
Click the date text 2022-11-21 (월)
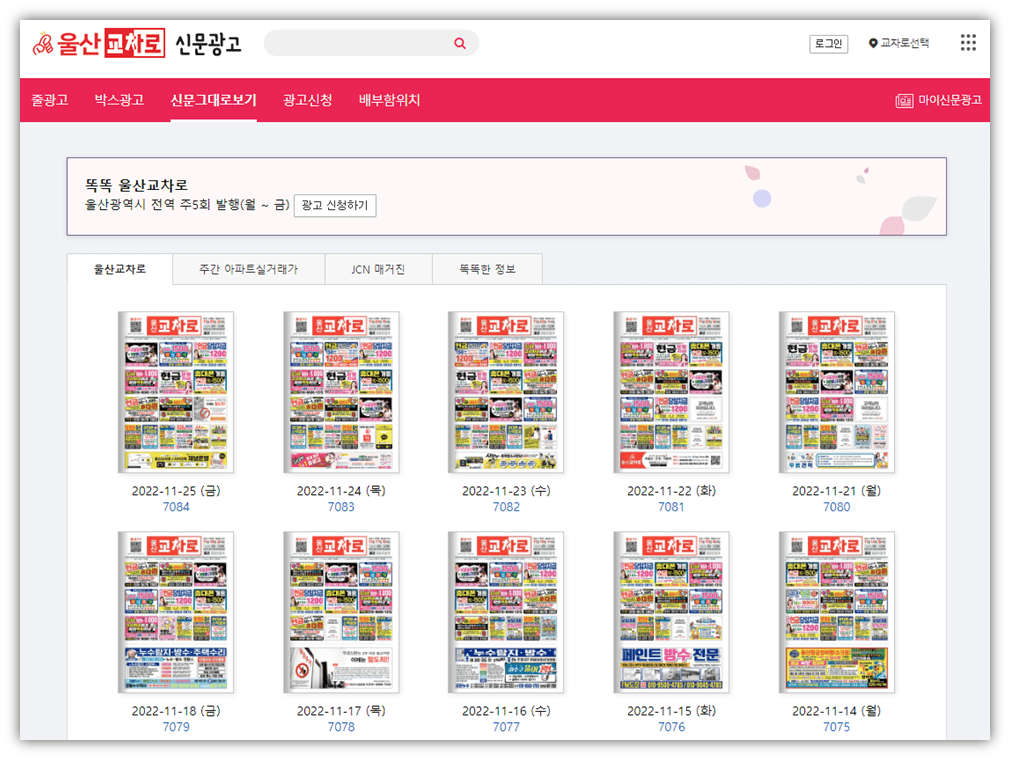[837, 491]
